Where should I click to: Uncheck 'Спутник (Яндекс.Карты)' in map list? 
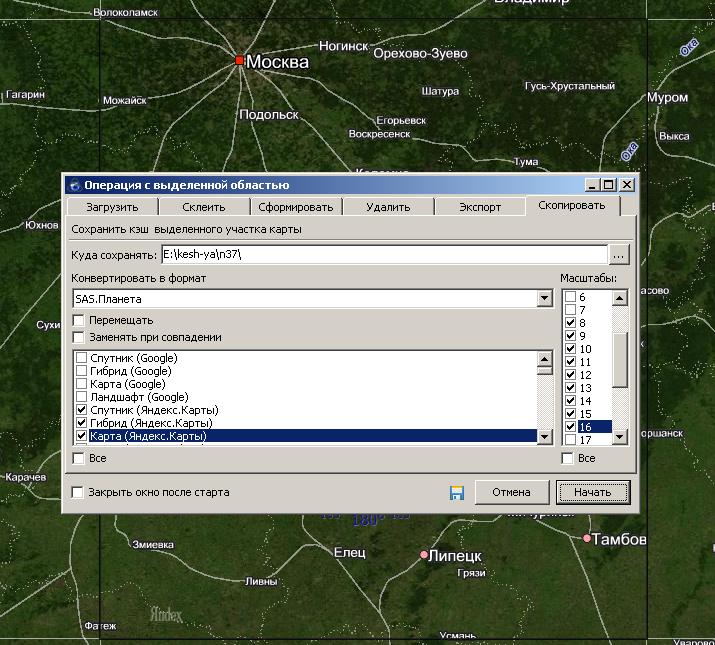click(x=82, y=410)
